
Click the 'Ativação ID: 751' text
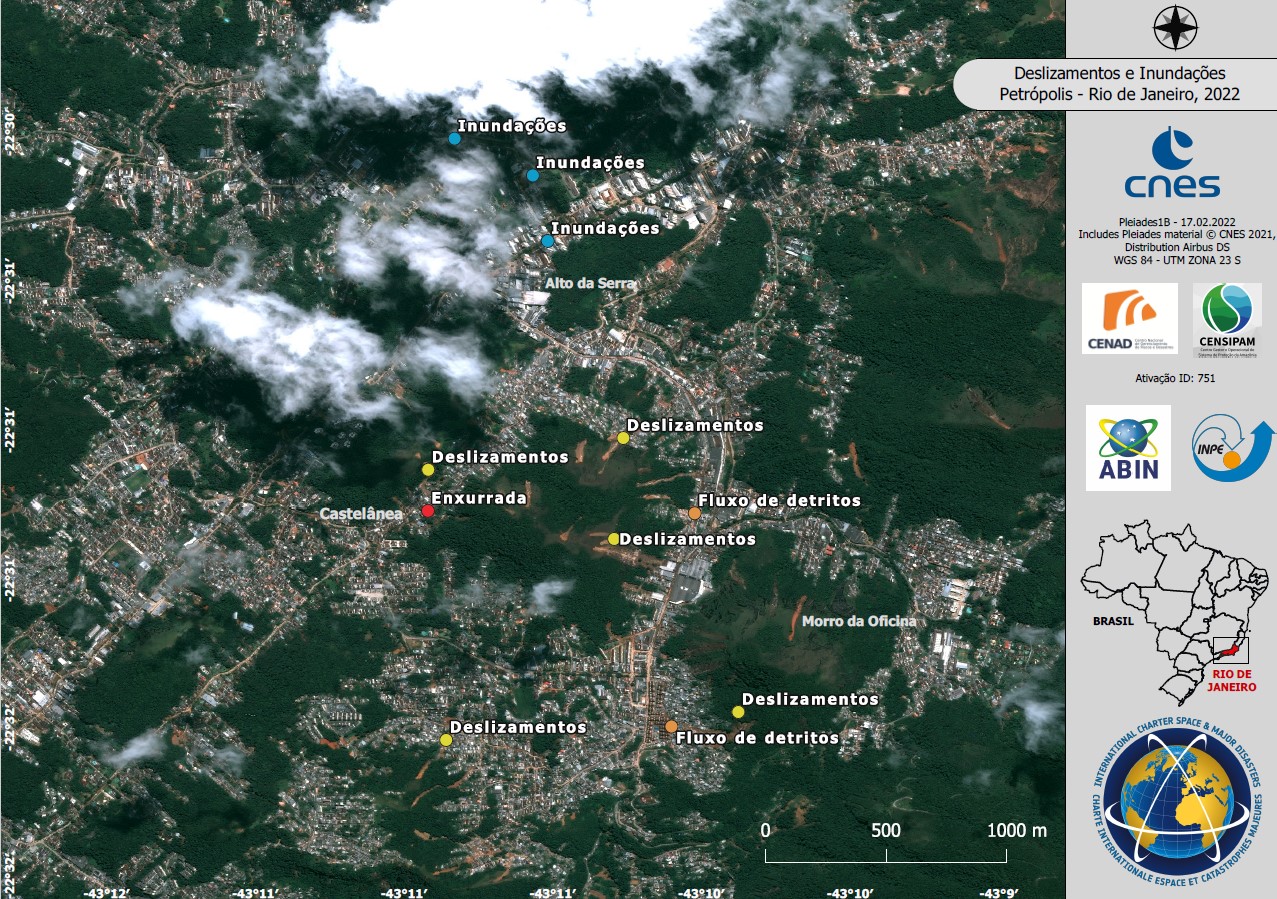(x=1175, y=379)
